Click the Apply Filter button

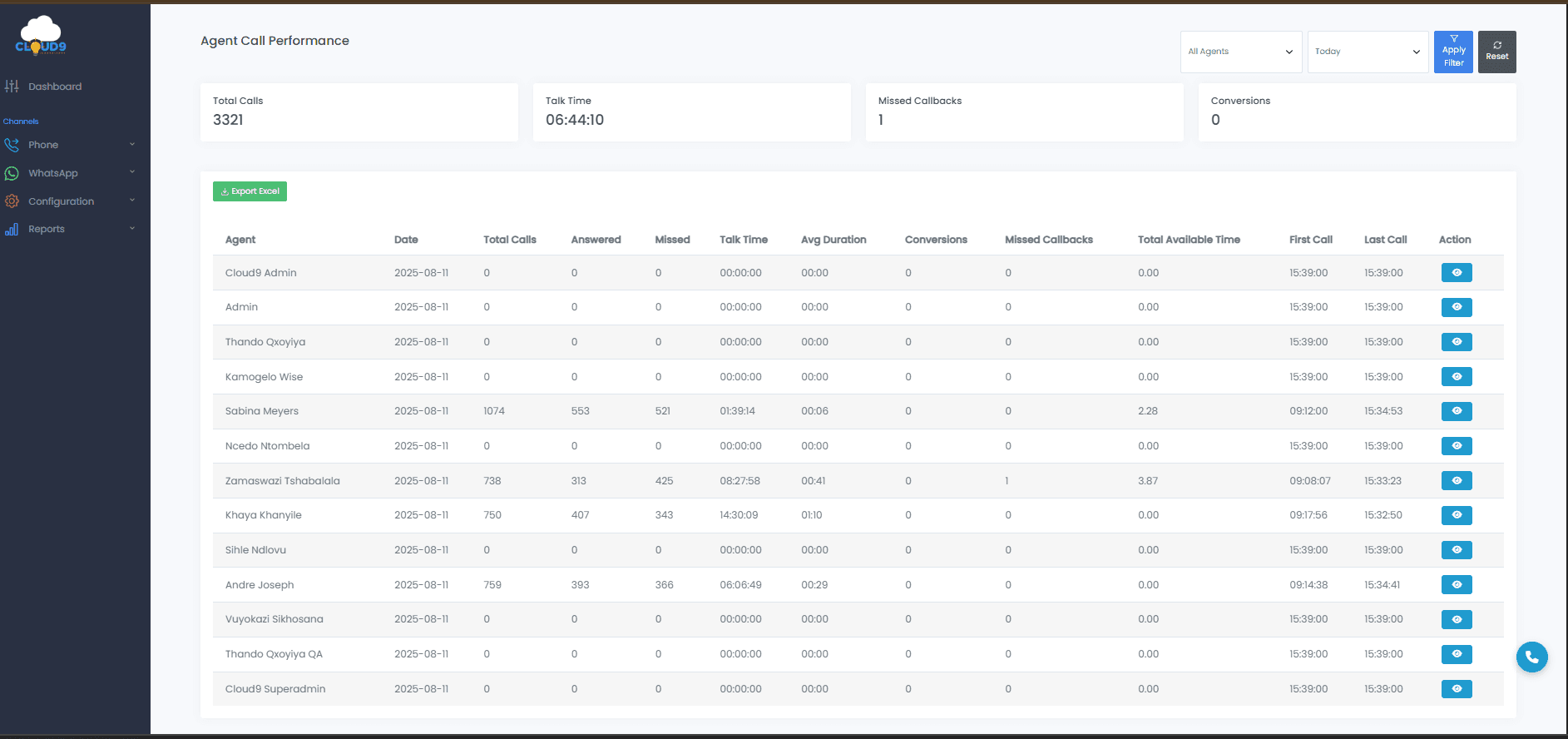click(x=1453, y=52)
